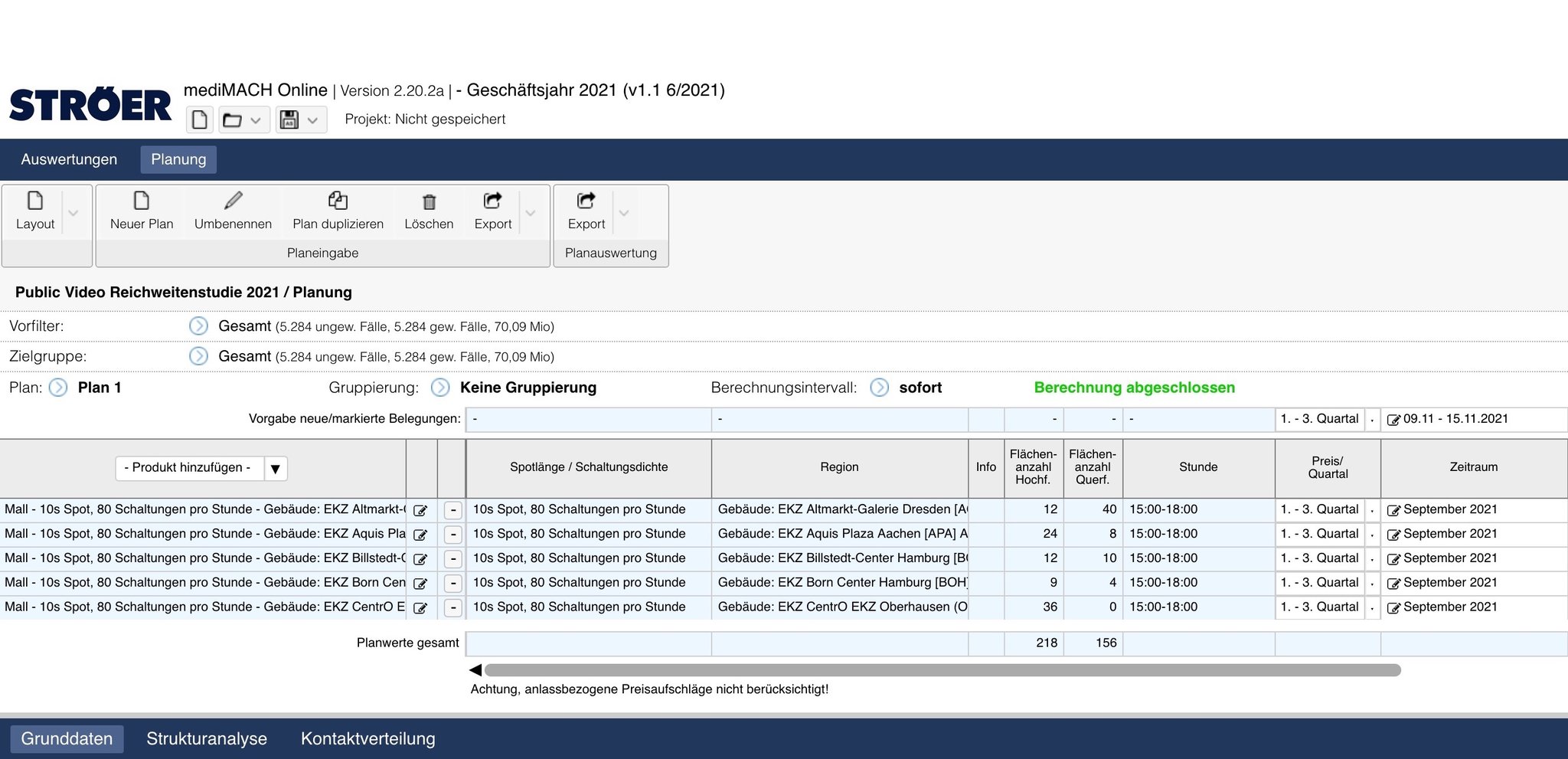Click the new project document icon

click(x=200, y=120)
